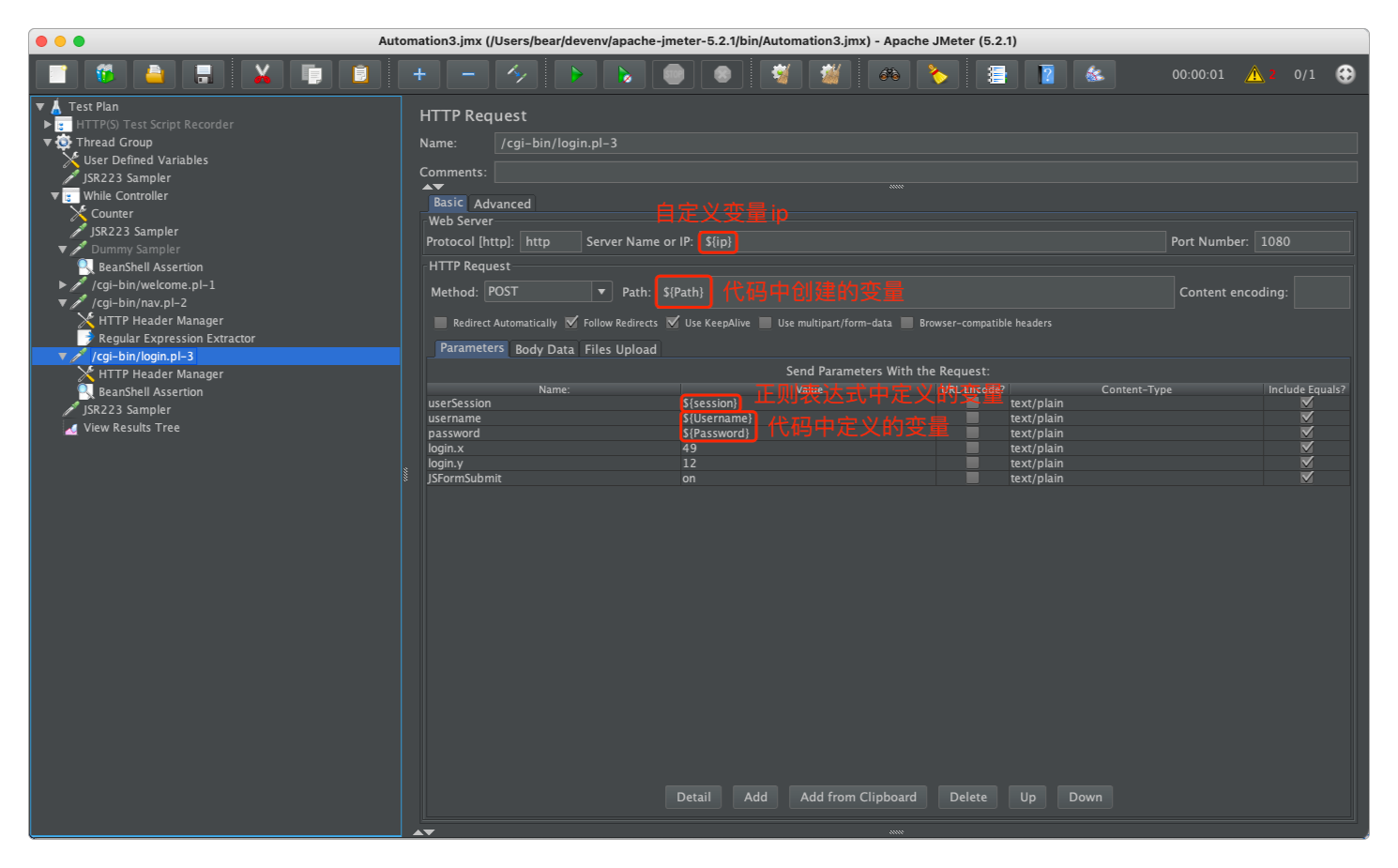Toggle the Use KeepAlive checkbox
1398x868 pixels.
tap(673, 323)
